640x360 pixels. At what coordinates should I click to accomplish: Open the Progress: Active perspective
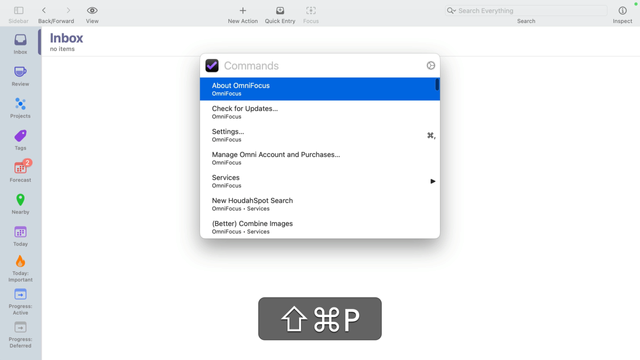20,302
